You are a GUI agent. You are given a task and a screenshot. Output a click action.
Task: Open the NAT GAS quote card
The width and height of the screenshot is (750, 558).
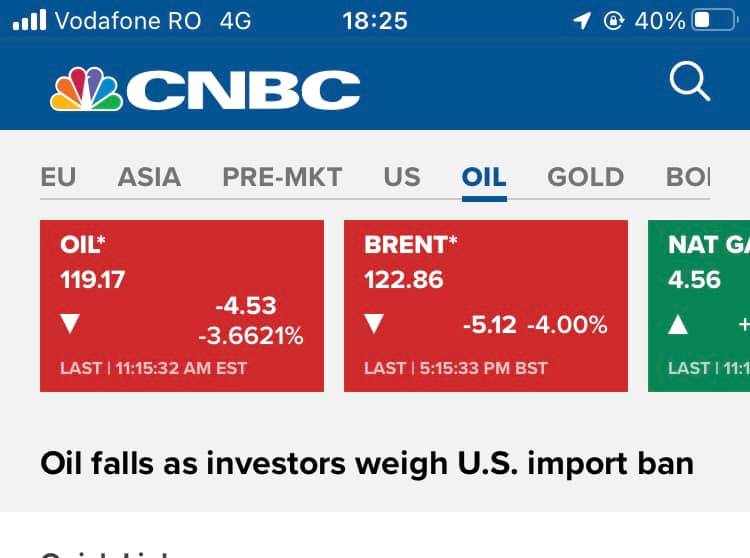point(700,305)
